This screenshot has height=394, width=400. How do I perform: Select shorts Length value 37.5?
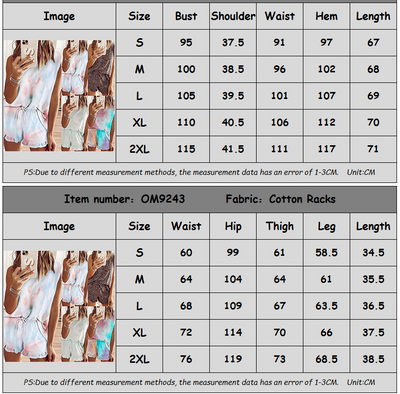(x=373, y=332)
